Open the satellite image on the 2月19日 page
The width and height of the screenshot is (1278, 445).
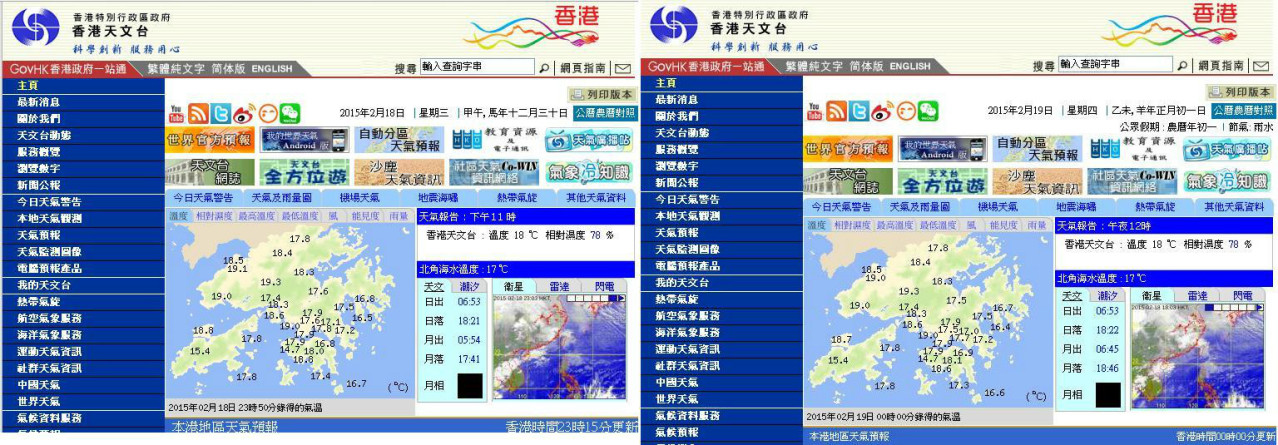click(x=1199, y=356)
